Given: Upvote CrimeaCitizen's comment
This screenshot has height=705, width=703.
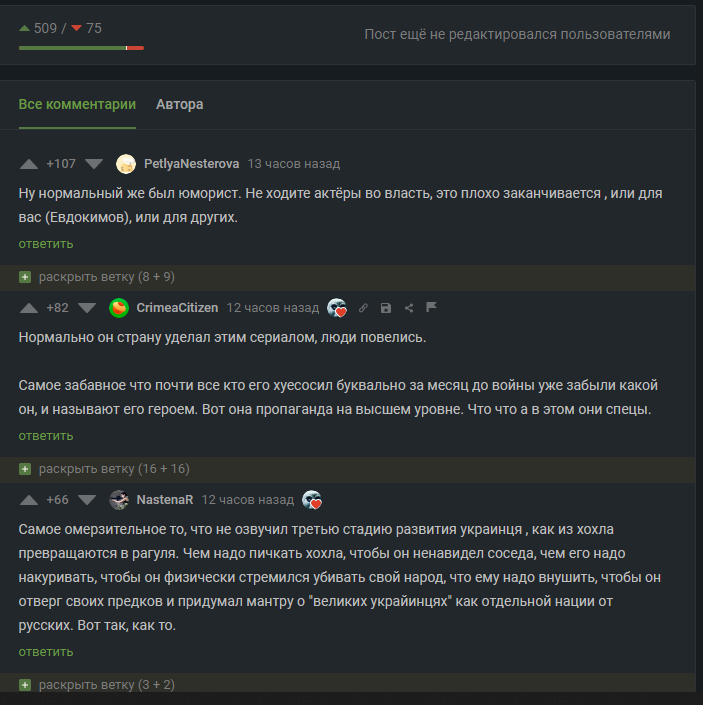Looking at the screenshot, I should 28,308.
